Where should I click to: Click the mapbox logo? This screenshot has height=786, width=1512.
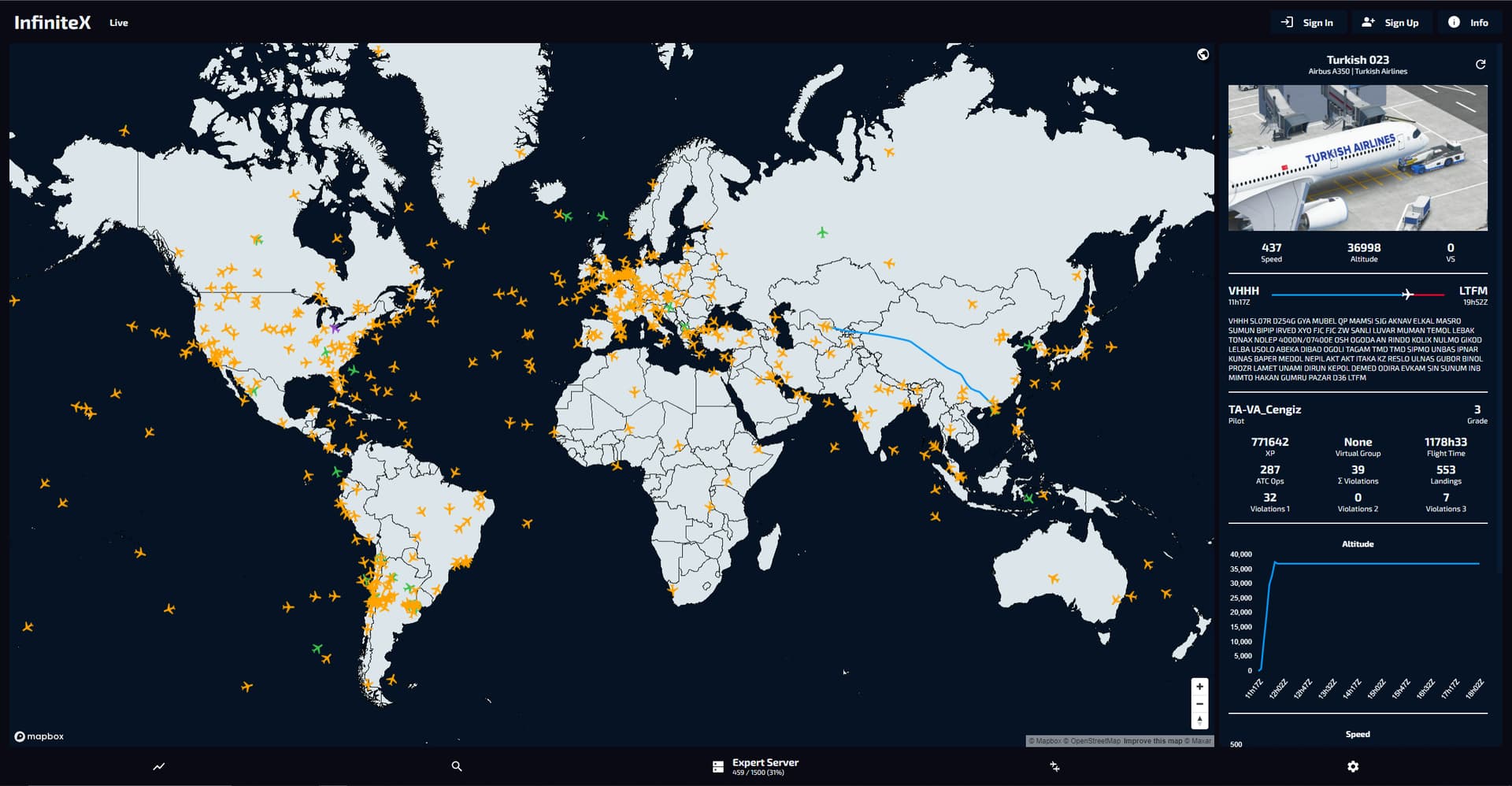pos(39,736)
